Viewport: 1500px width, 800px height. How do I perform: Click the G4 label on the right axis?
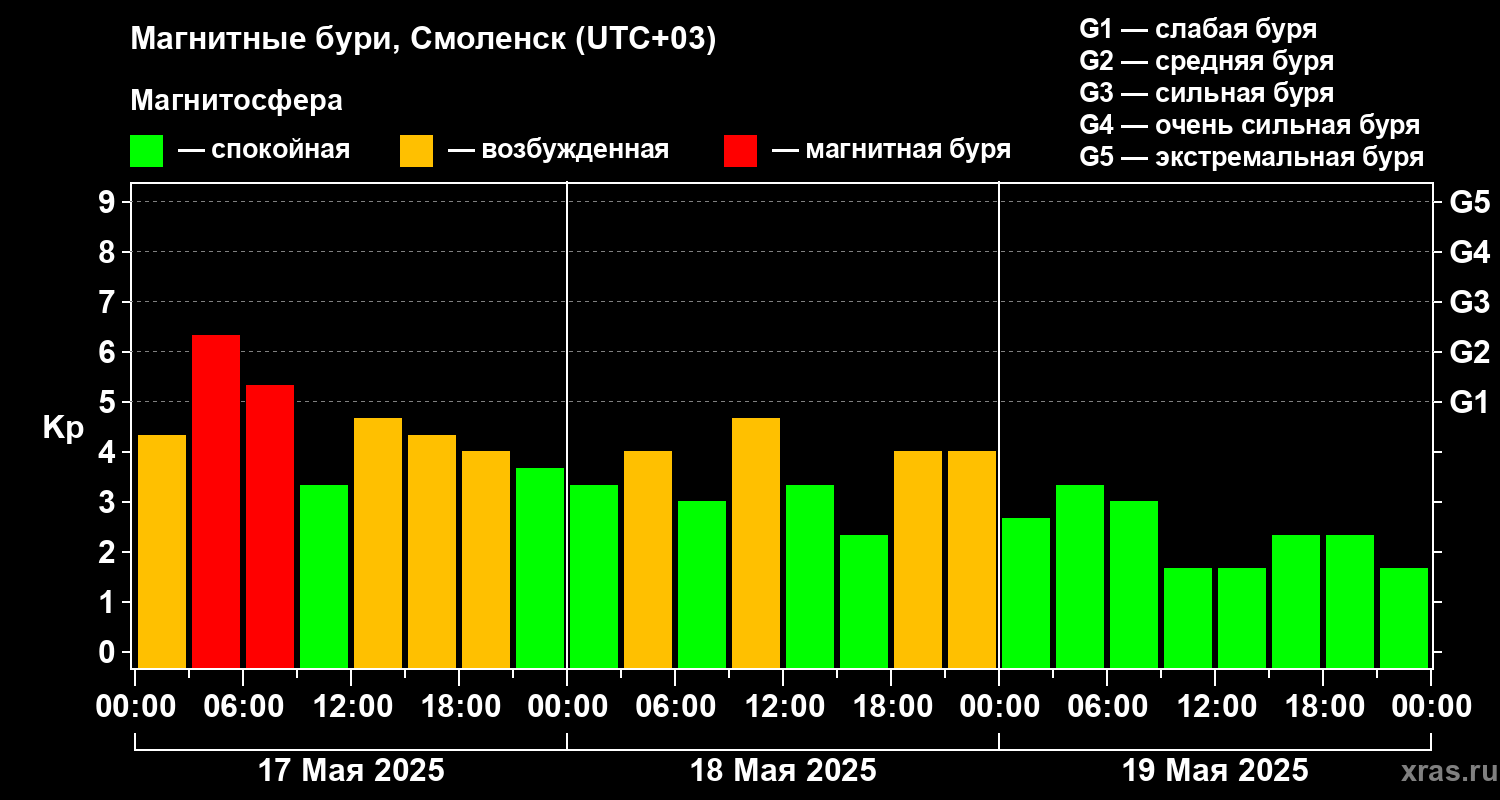(1470, 252)
